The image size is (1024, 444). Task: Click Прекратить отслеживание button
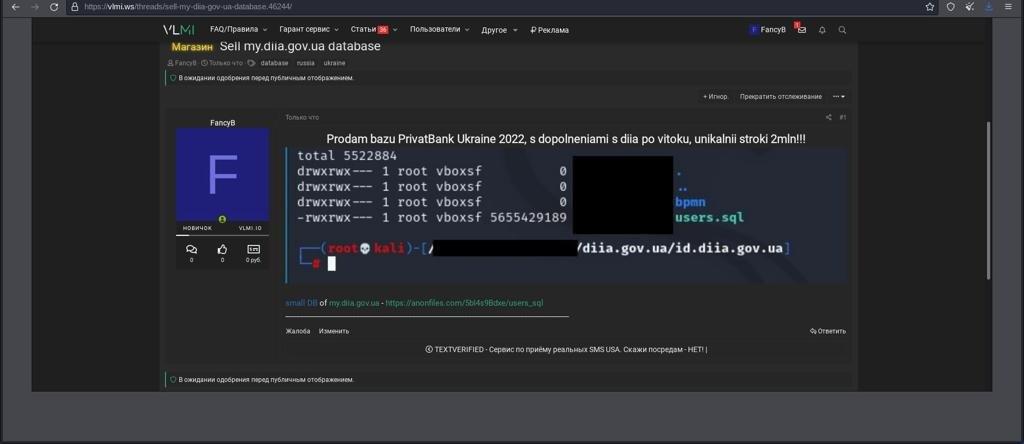pos(780,97)
